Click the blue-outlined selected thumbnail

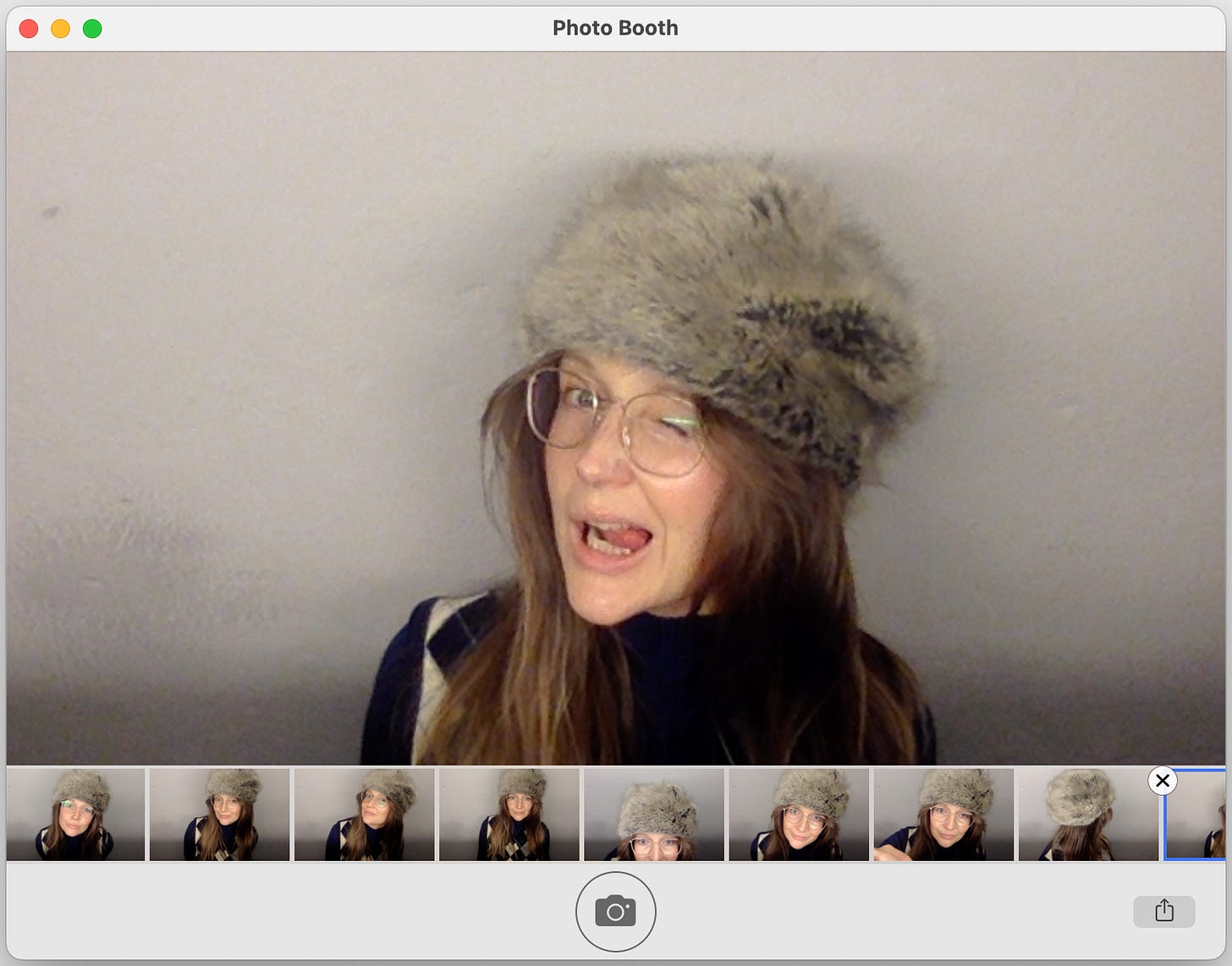pos(1196,815)
